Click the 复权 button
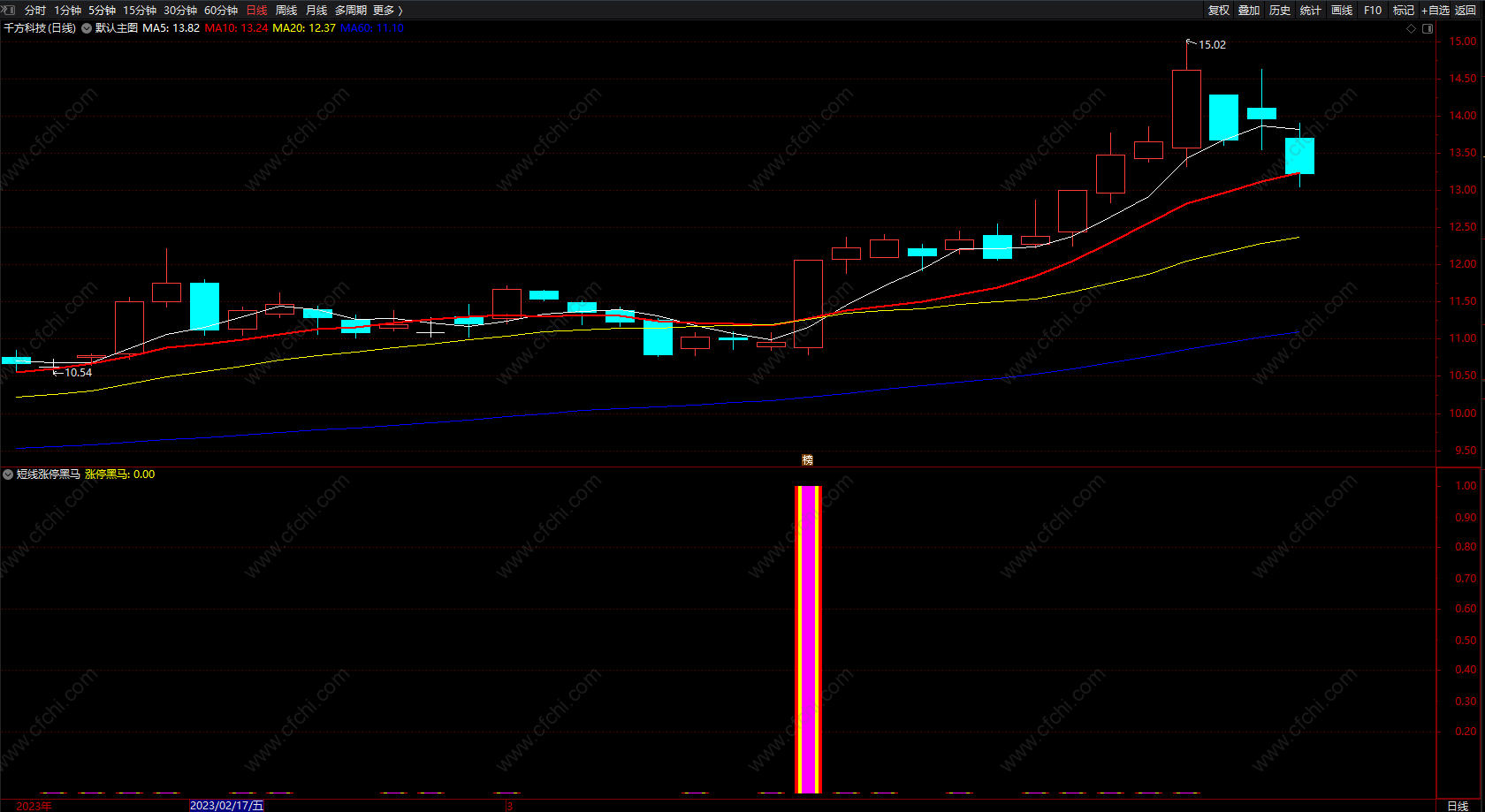 pos(1219,10)
